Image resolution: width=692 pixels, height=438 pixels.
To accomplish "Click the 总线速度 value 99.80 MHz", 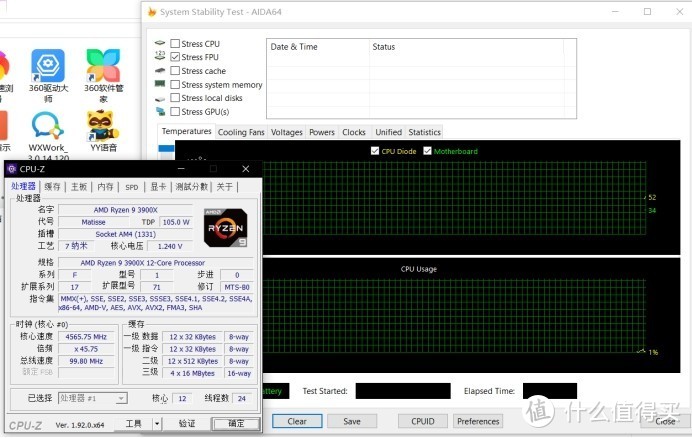I will coord(86,361).
